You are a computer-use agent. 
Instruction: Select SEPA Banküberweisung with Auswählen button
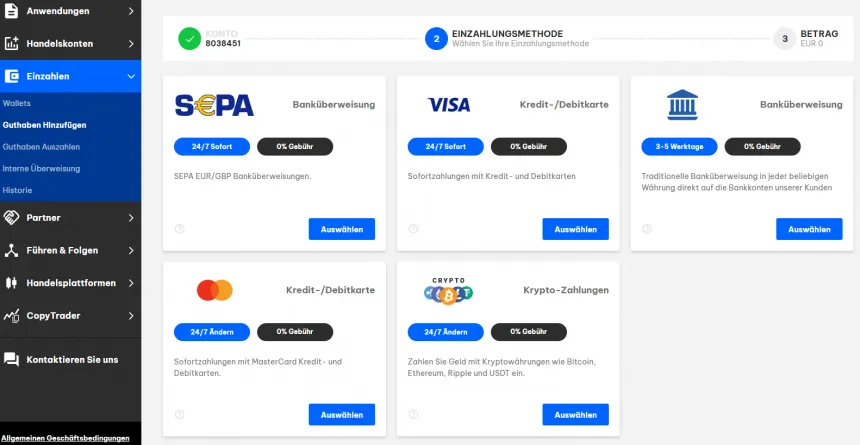click(341, 229)
